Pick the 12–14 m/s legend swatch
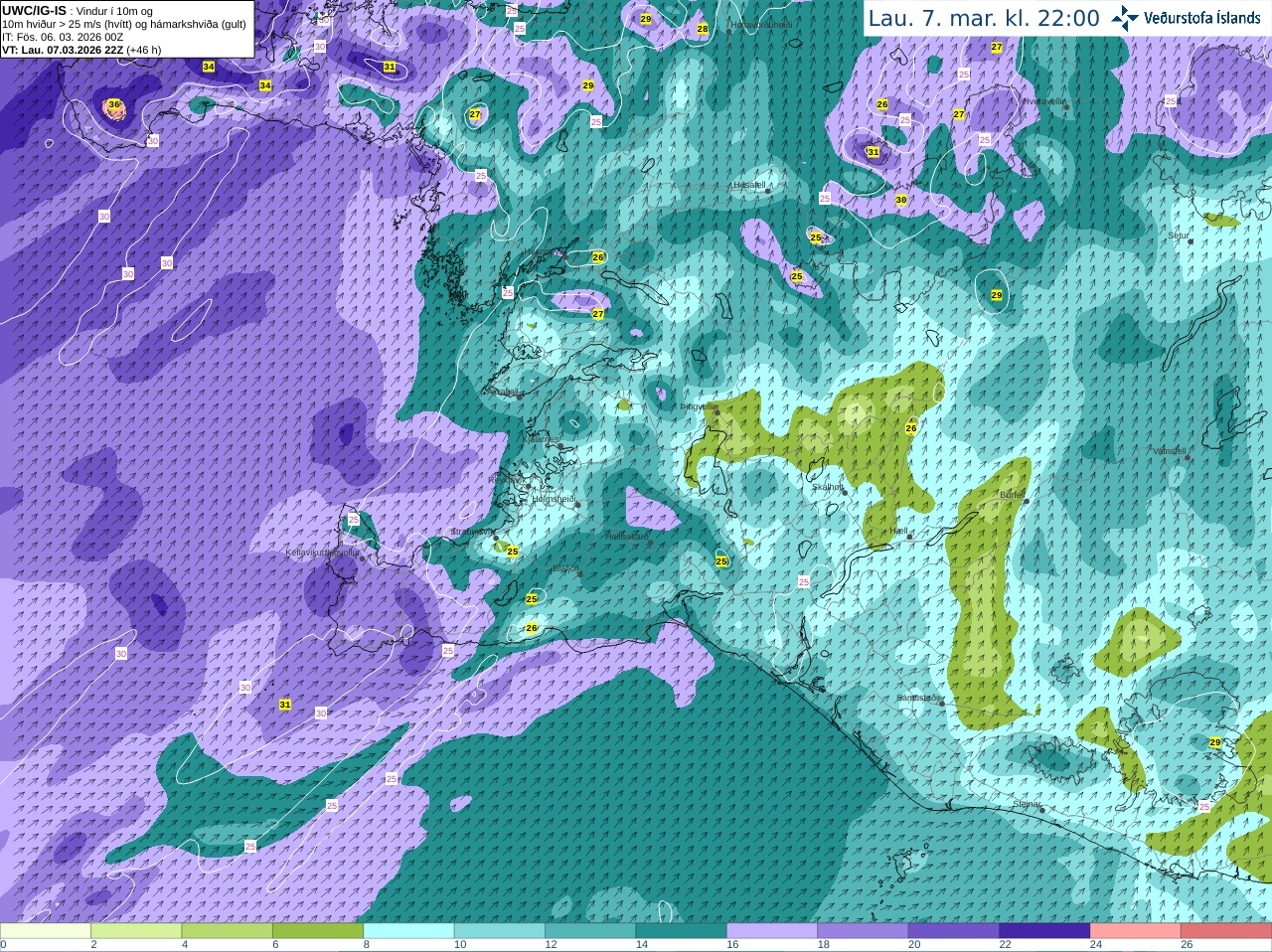The height and width of the screenshot is (952, 1272). (590, 931)
